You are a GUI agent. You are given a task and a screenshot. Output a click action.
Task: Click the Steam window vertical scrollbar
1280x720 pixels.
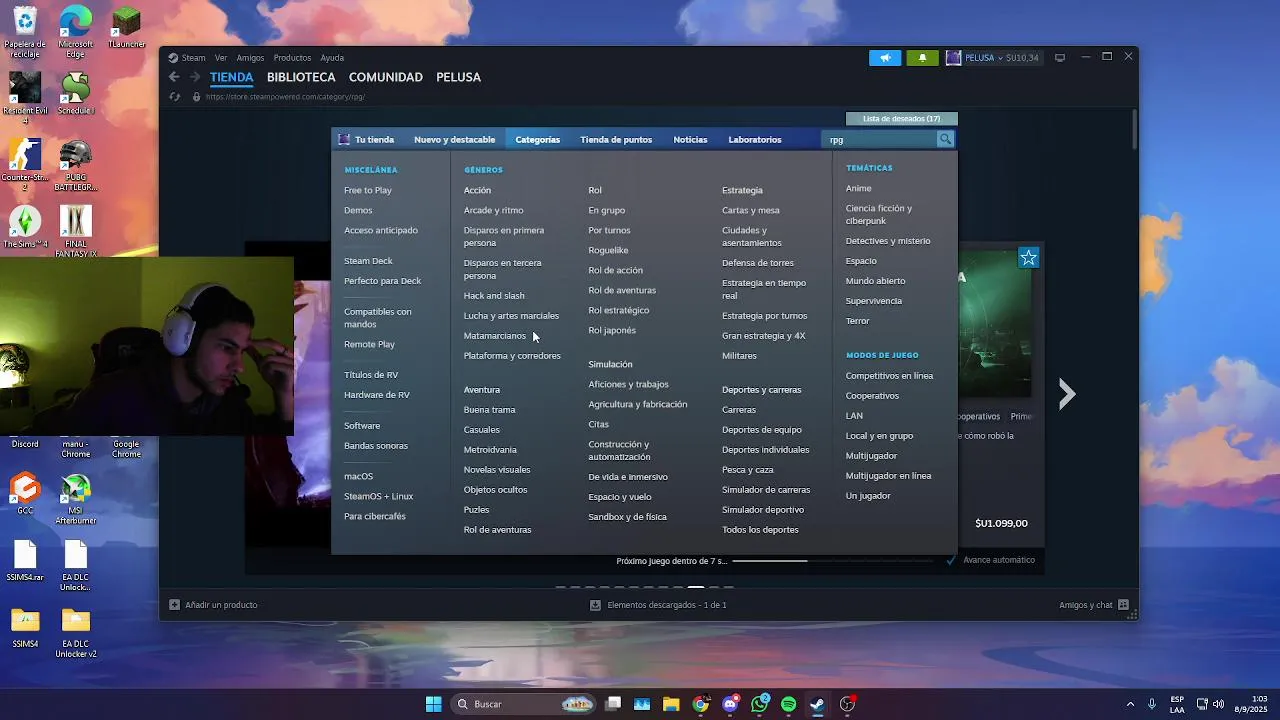coord(1134,130)
